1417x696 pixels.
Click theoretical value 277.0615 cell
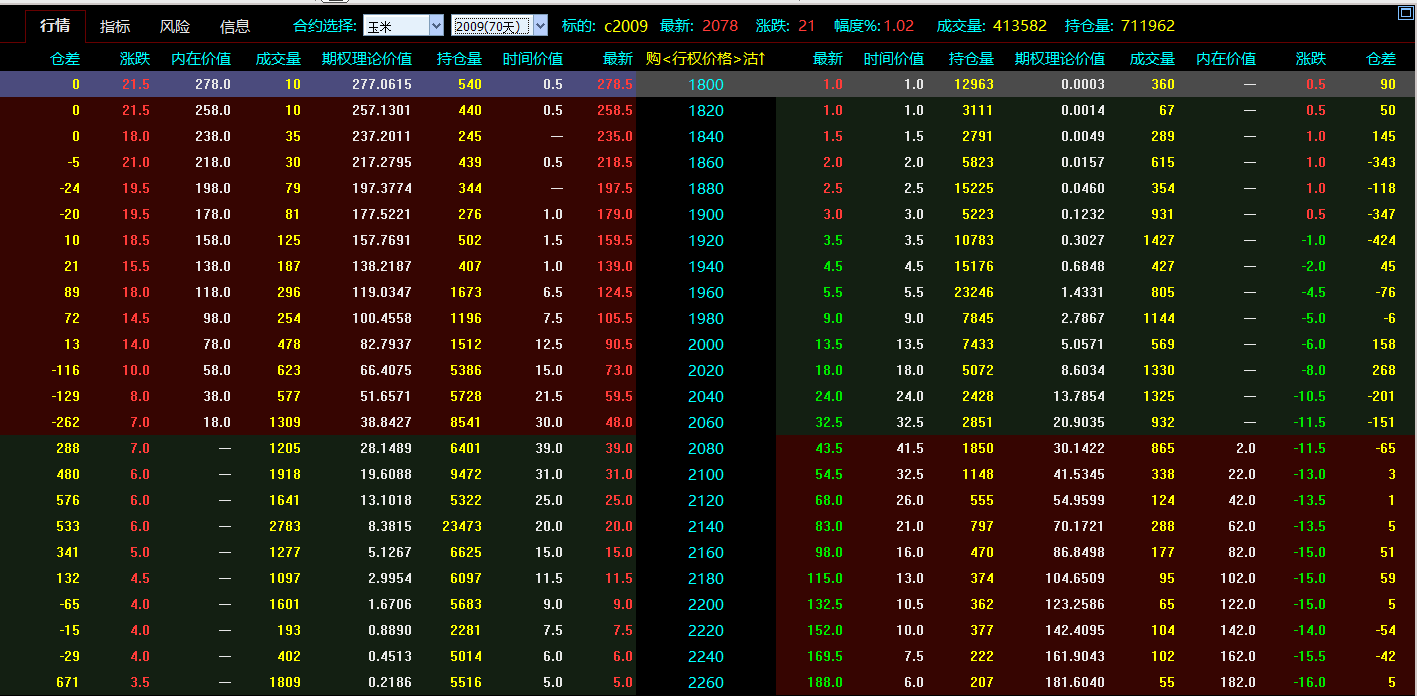coord(382,84)
